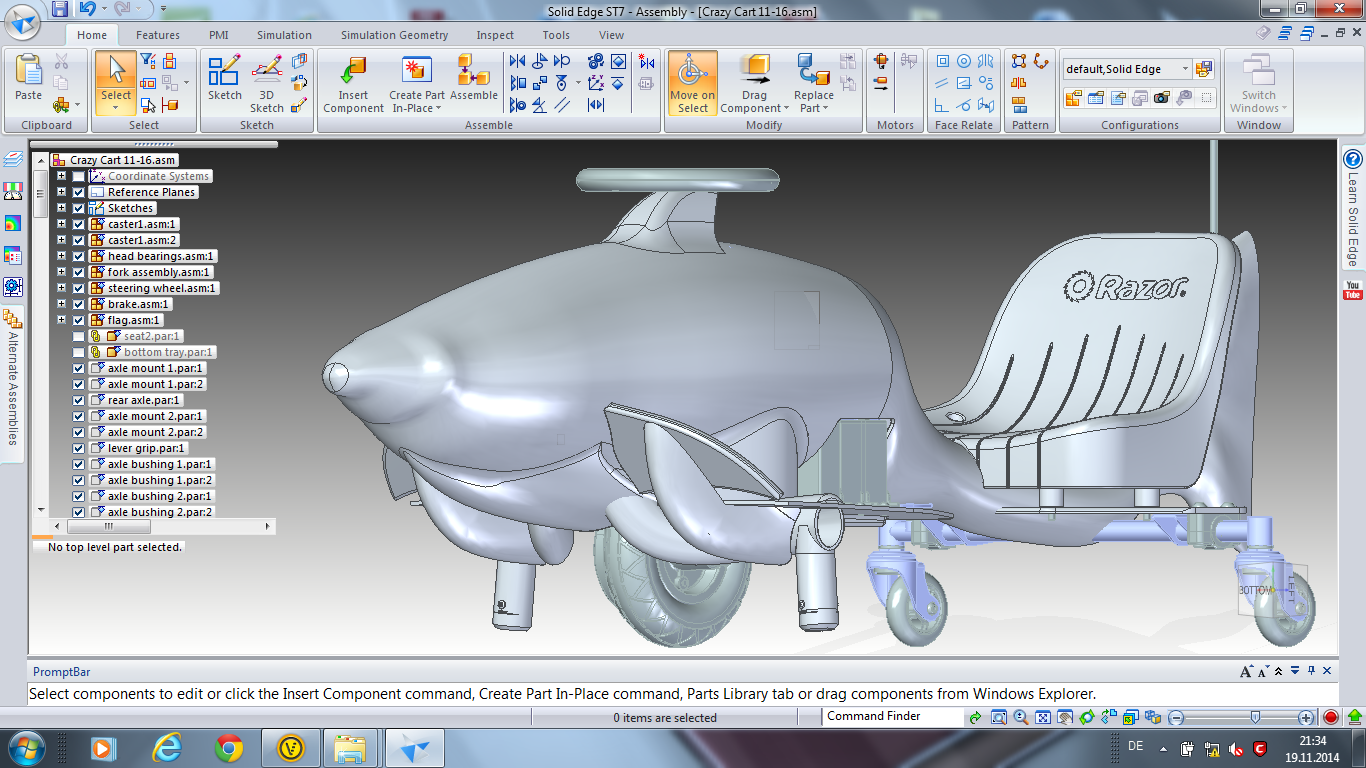Click Switch Windows button
This screenshot has height=768, width=1366.
[x=1259, y=84]
